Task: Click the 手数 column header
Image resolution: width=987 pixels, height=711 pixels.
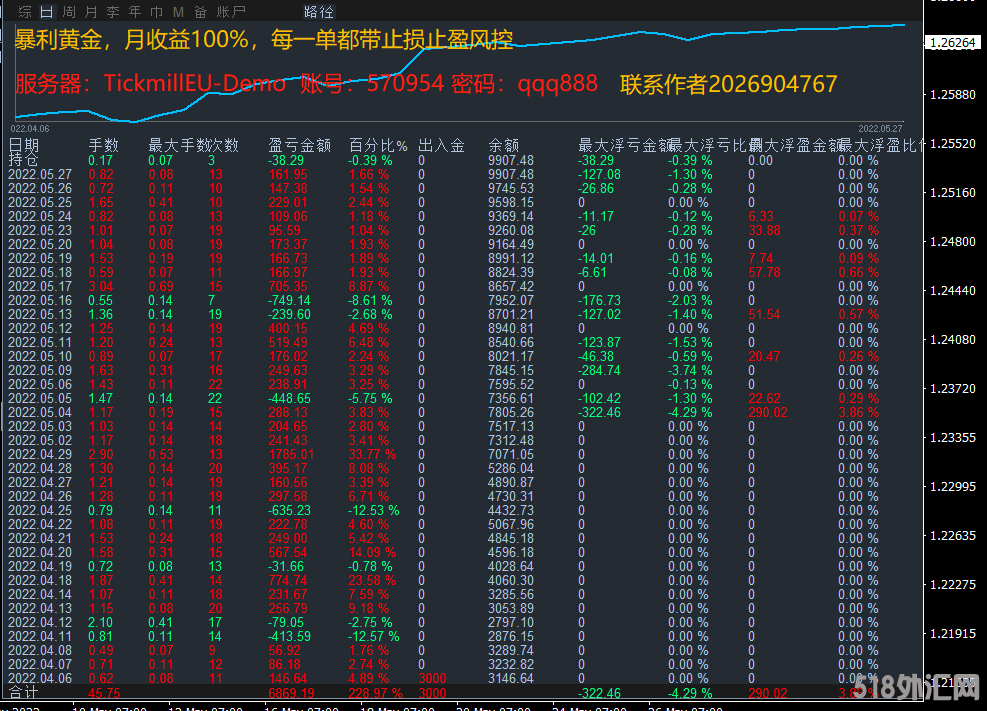Action: pos(103,145)
